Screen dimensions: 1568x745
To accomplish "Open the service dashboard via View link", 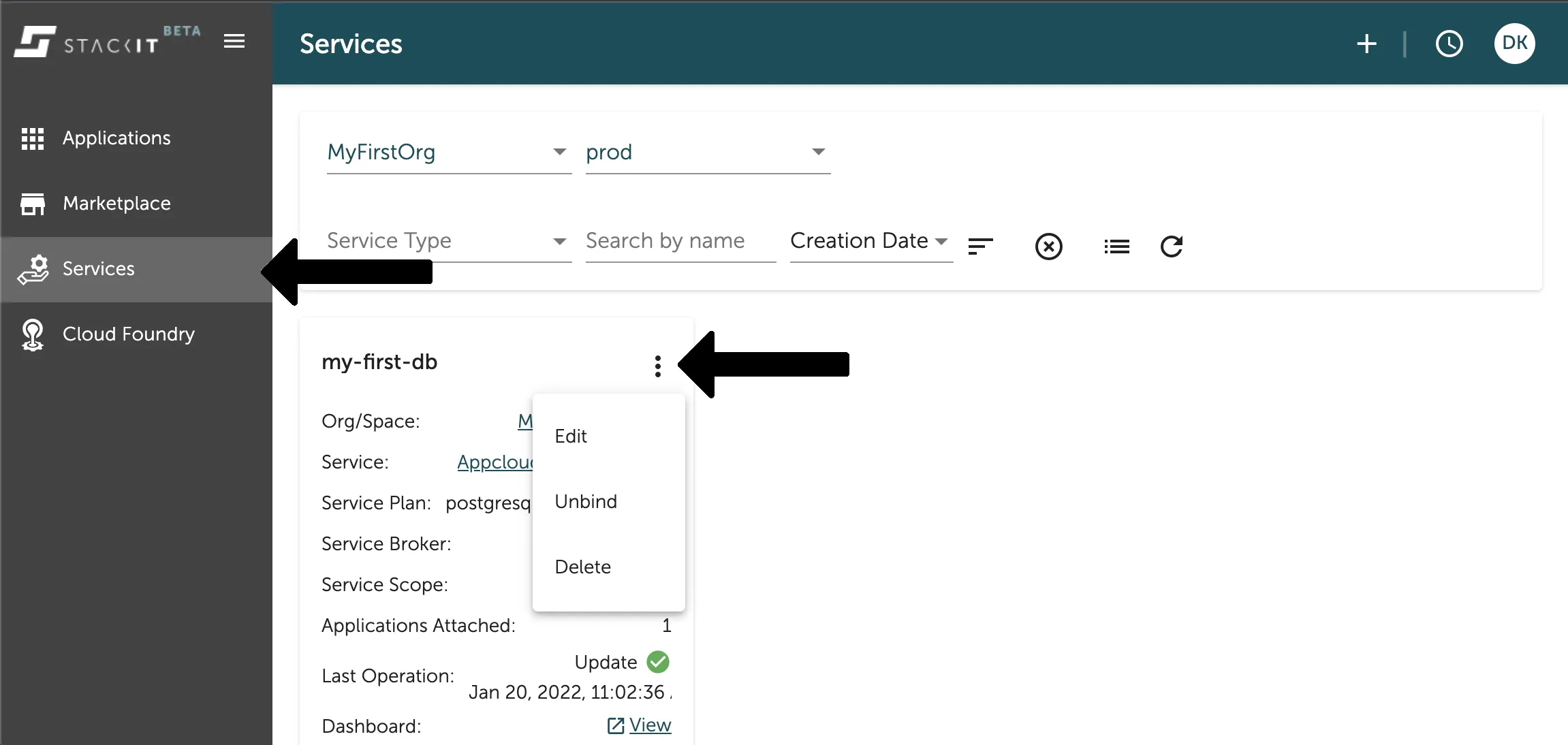I will (x=648, y=725).
